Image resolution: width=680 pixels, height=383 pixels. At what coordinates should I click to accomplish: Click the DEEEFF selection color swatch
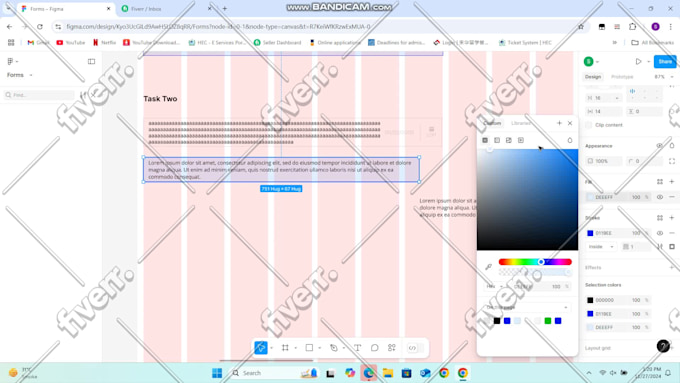590,327
